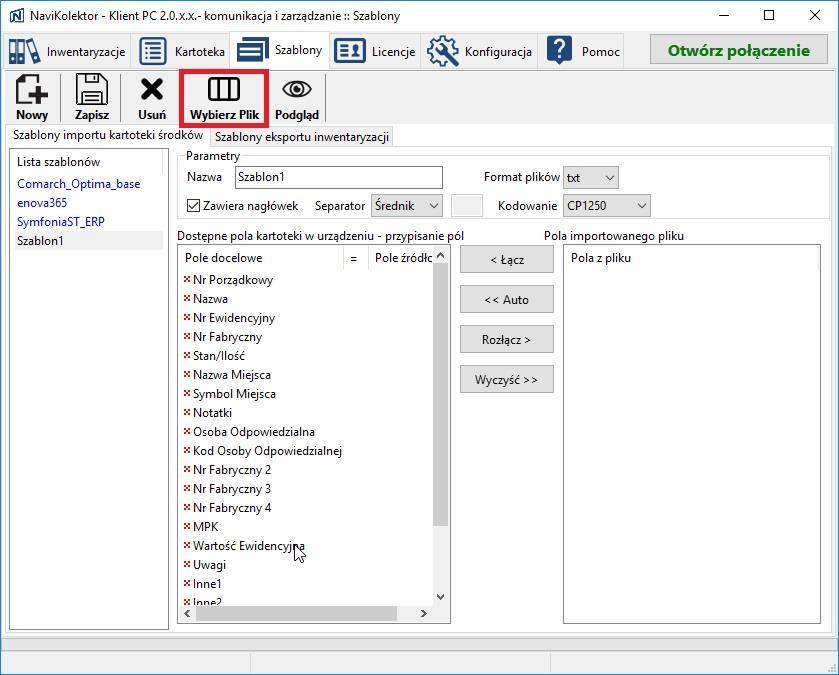Select Nr Fabryczny field row
This screenshot has width=839, height=675.
tap(308, 337)
